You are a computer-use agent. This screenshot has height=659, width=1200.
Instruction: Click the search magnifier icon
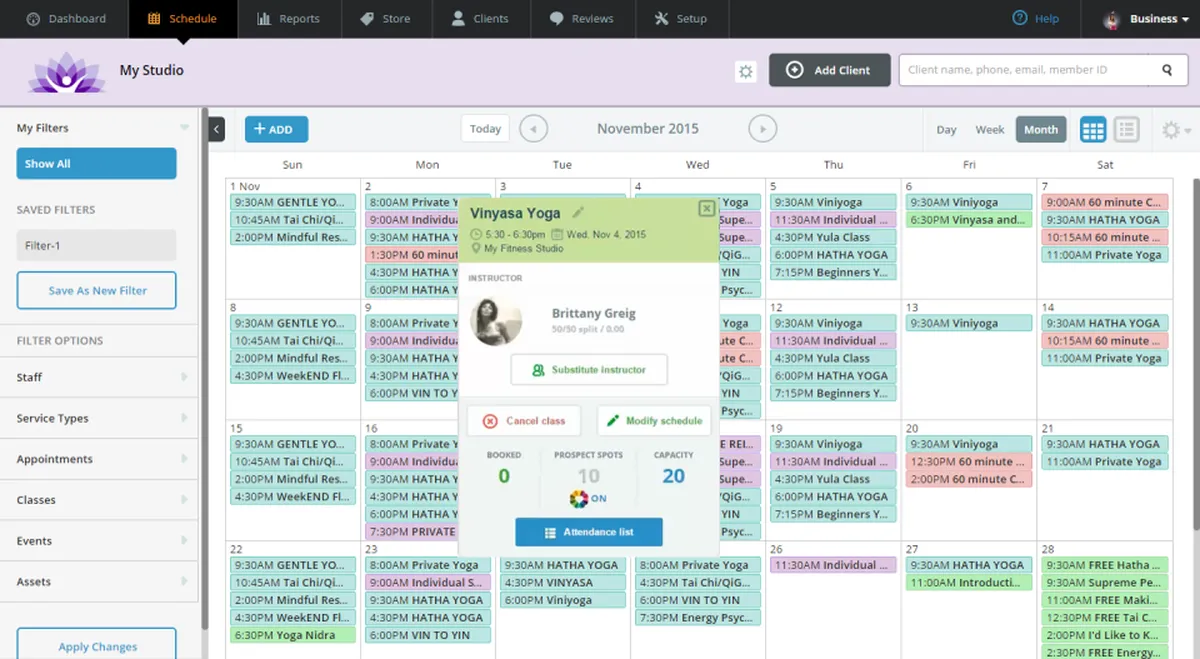1167,70
